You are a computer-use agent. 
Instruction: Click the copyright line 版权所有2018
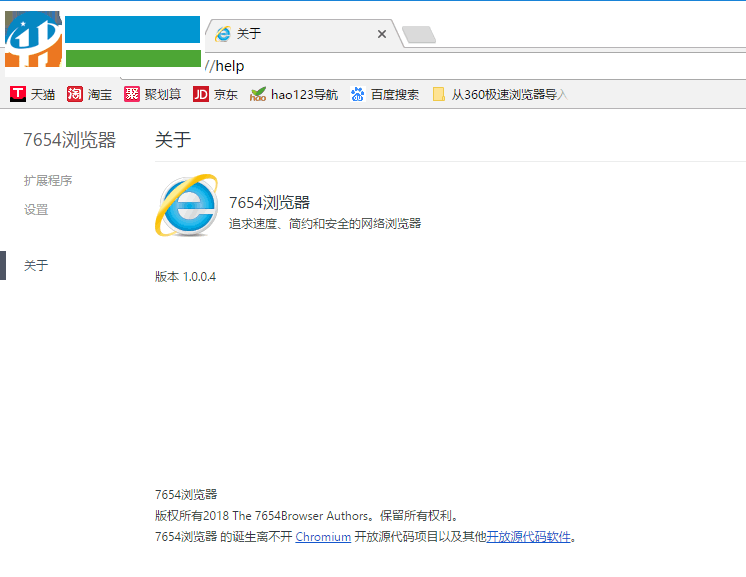pos(307,516)
